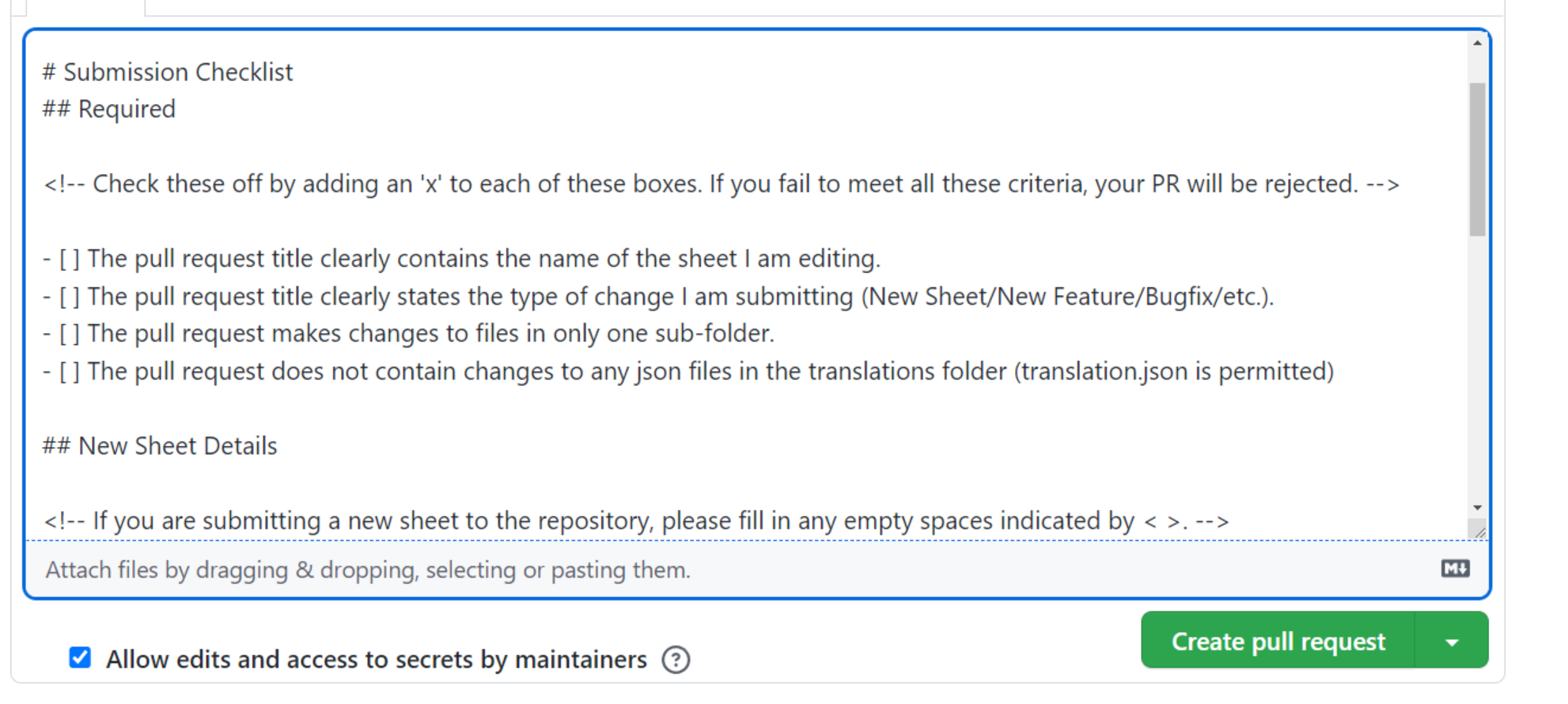The height and width of the screenshot is (704, 1568).
Task: Uncheck Allow edits by maintainers checkbox
Action: point(80,657)
